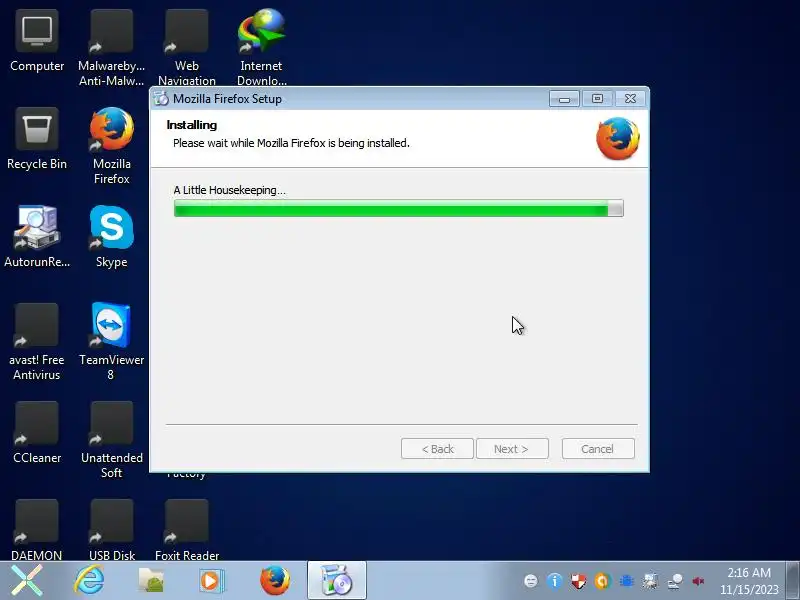800x600 pixels.
Task: Click the installation progress bar
Action: point(398,208)
